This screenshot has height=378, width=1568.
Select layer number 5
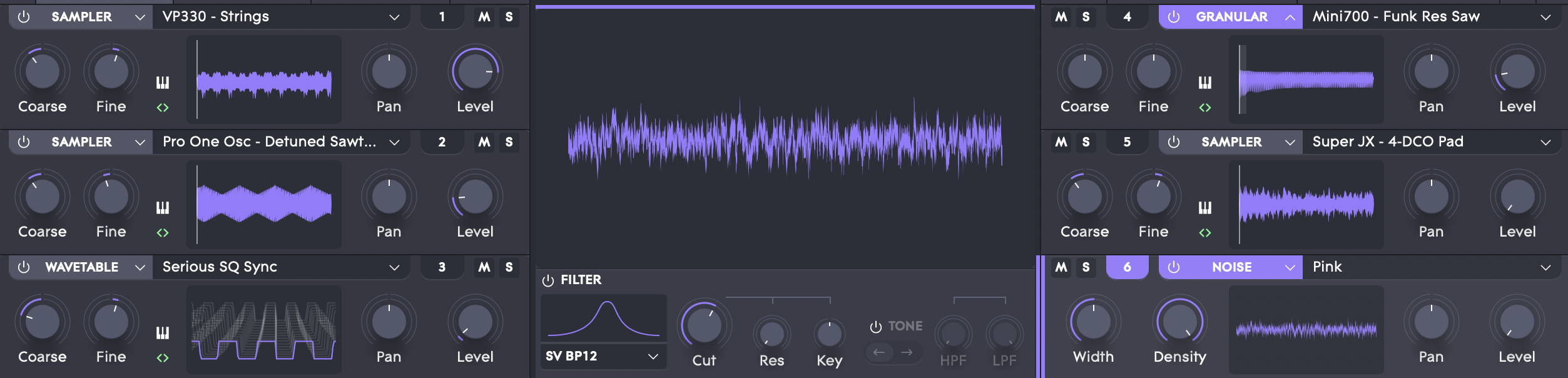tap(1128, 142)
